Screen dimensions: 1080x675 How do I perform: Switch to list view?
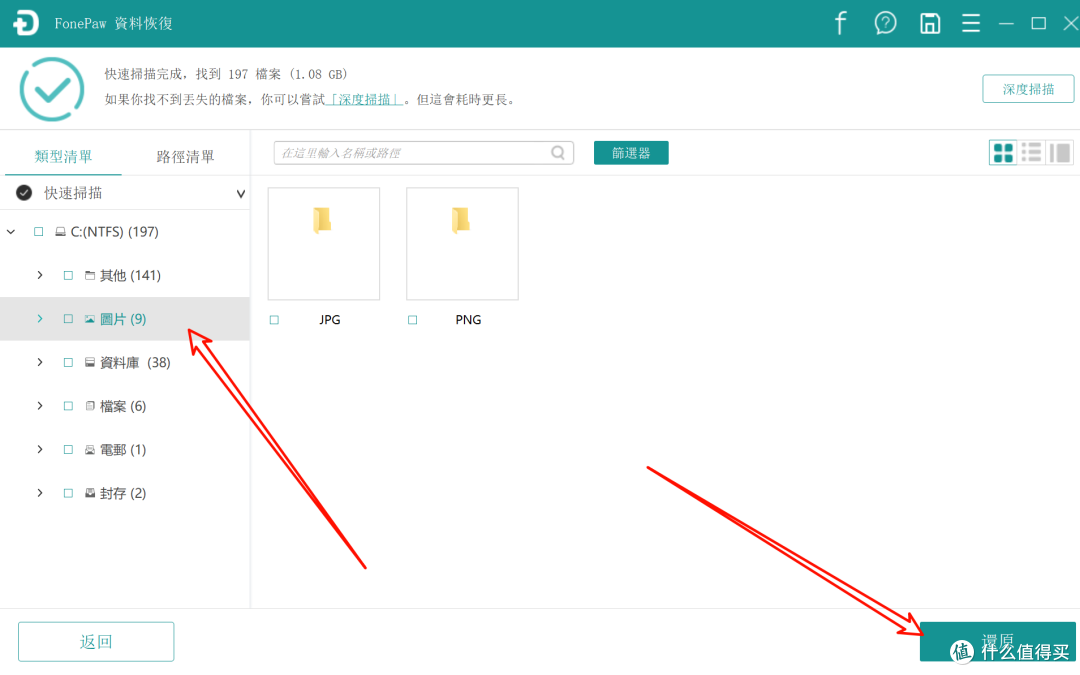1031,152
